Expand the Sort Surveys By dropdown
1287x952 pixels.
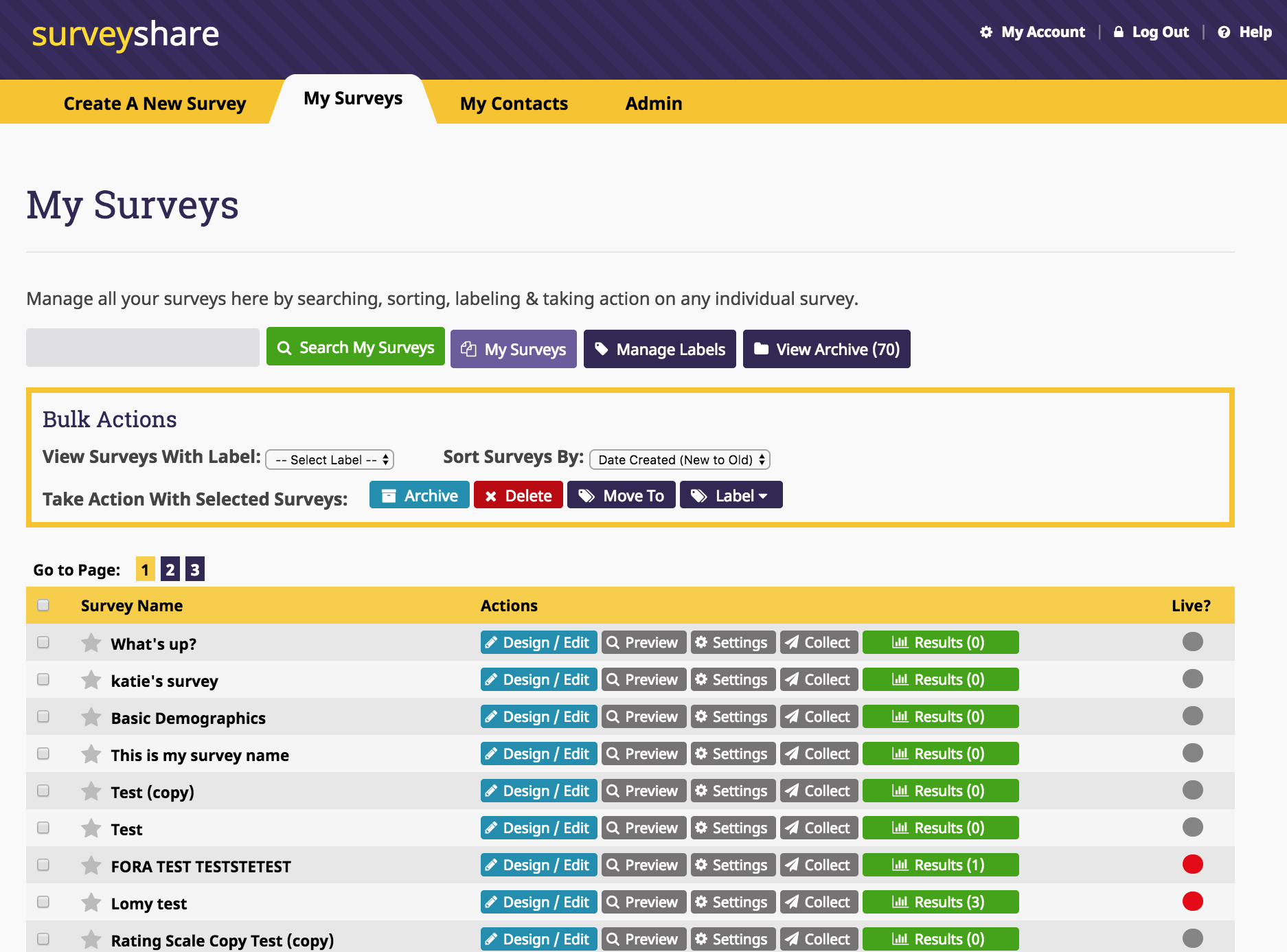tap(679, 460)
